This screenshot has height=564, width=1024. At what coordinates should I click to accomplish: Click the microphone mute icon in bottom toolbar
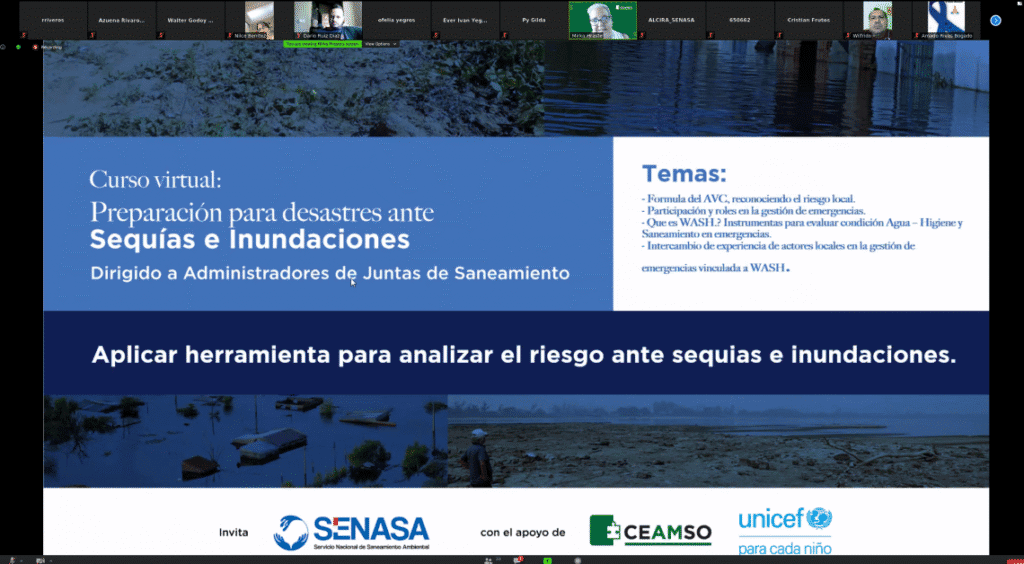tap(13, 559)
